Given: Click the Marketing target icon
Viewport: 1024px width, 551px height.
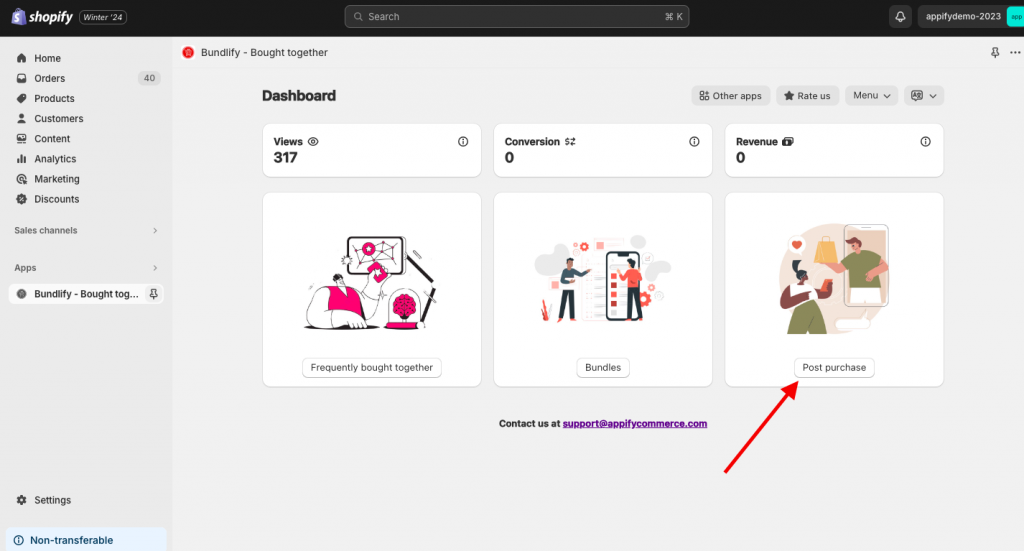Looking at the screenshot, I should click(x=22, y=179).
